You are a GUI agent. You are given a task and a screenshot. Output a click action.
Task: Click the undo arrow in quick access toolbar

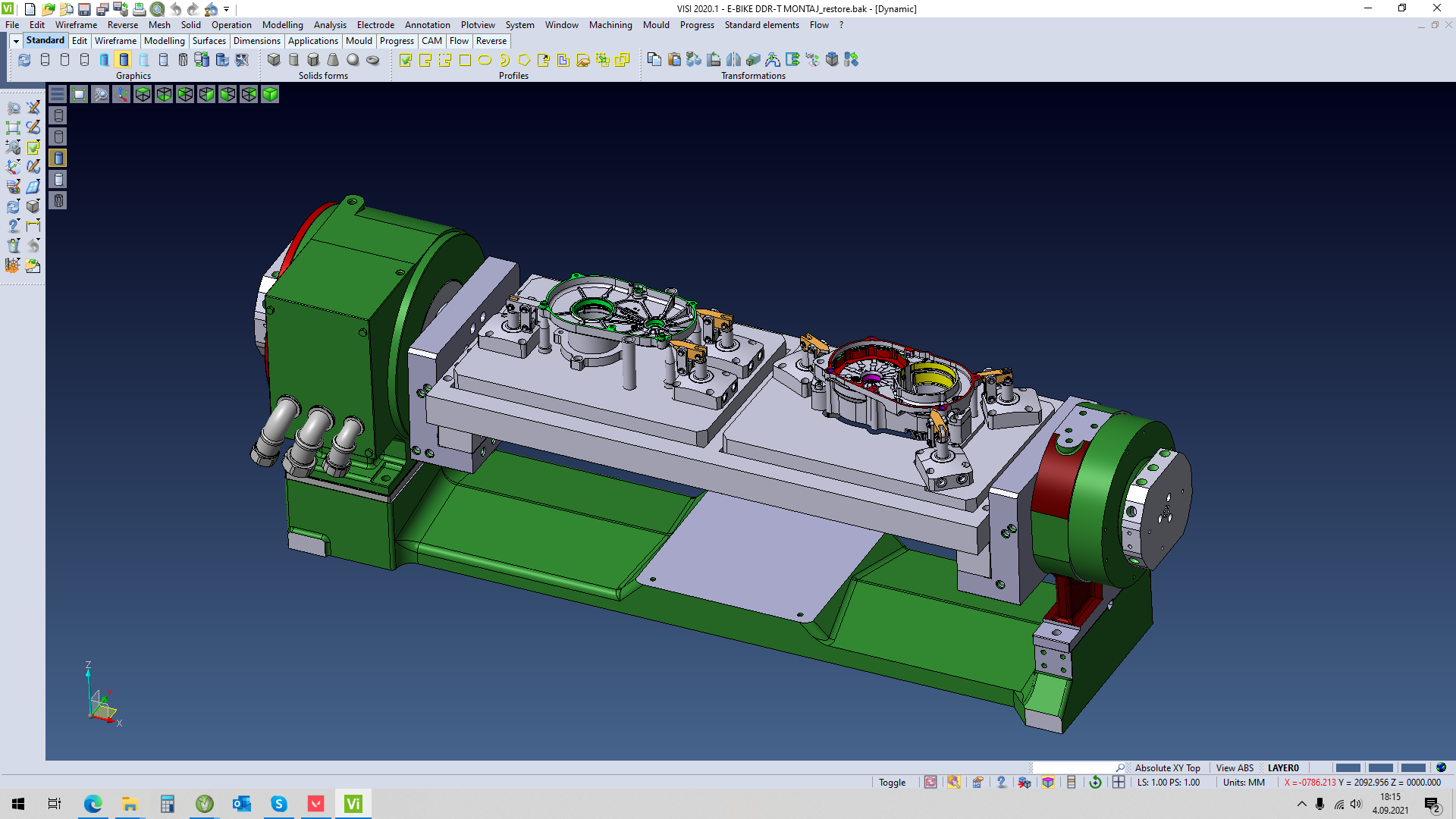[175, 9]
